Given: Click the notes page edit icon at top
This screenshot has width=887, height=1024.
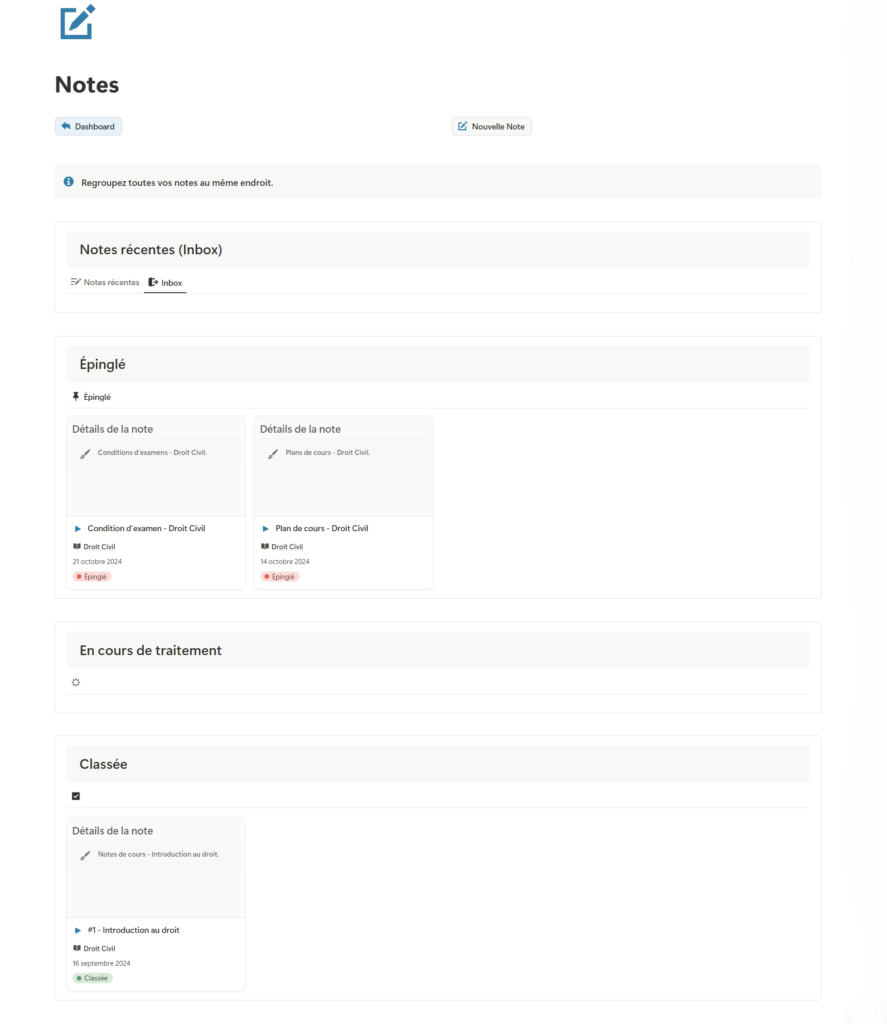Looking at the screenshot, I should click(77, 22).
